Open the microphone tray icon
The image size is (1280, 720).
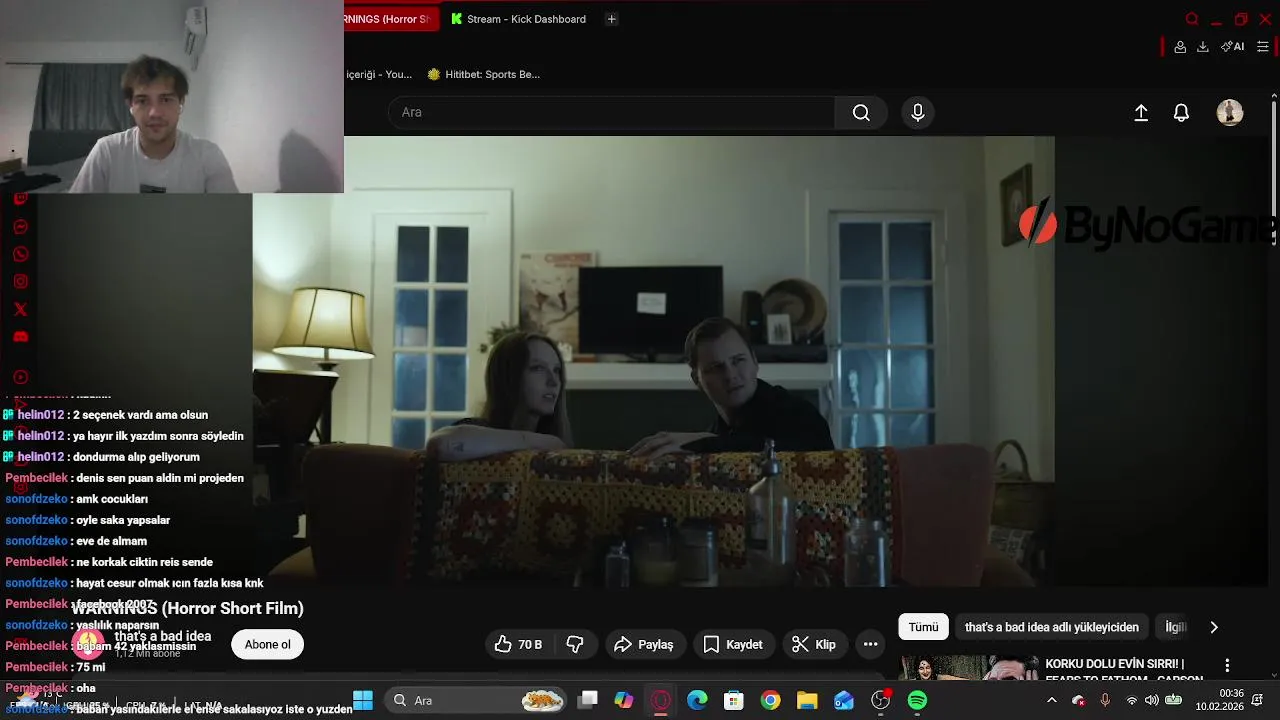pyautogui.click(x=1105, y=700)
